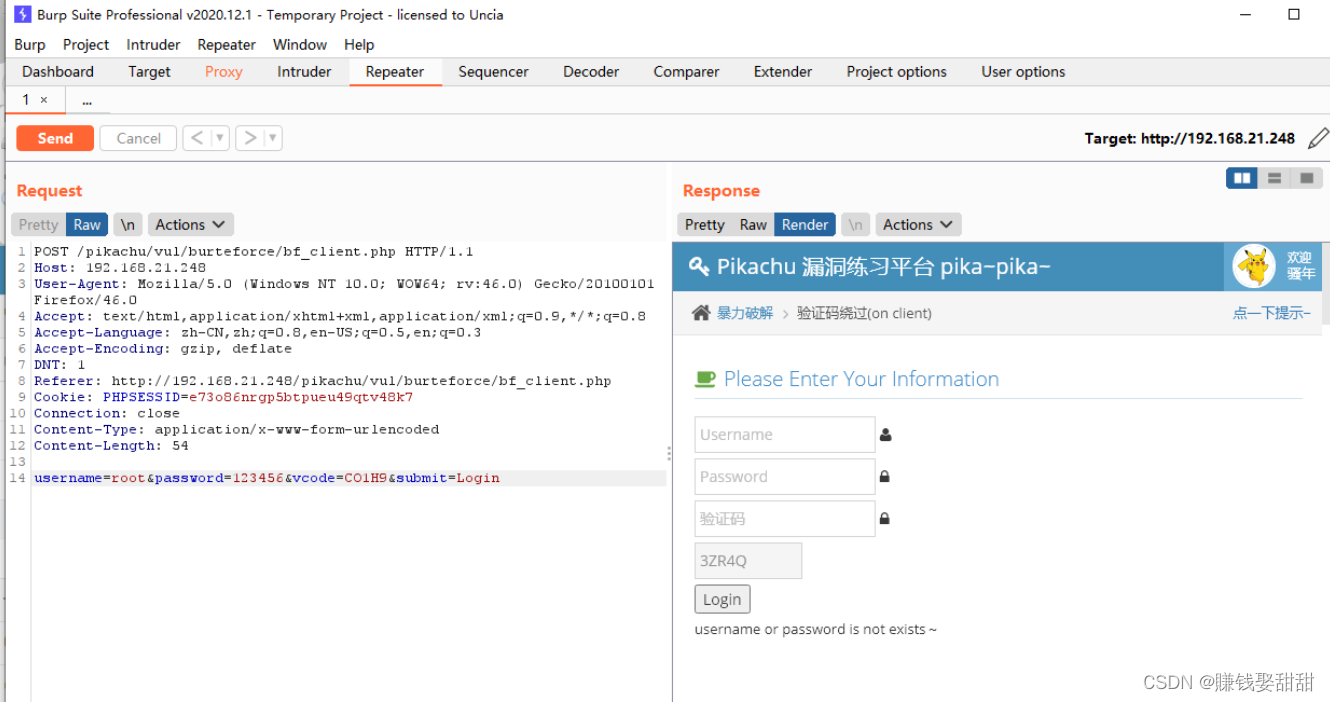This screenshot has width=1330, height=702.
Task: Click the request body line 14
Action: click(x=349, y=478)
